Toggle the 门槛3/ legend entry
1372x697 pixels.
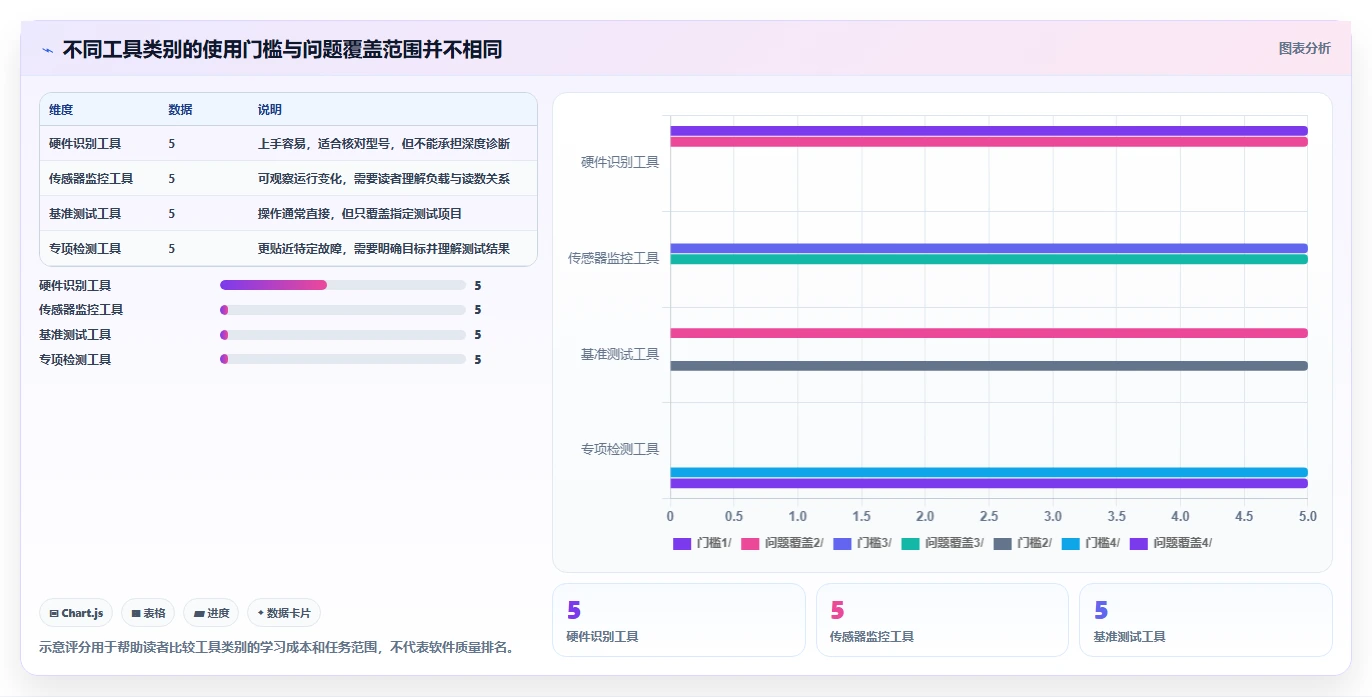862,543
